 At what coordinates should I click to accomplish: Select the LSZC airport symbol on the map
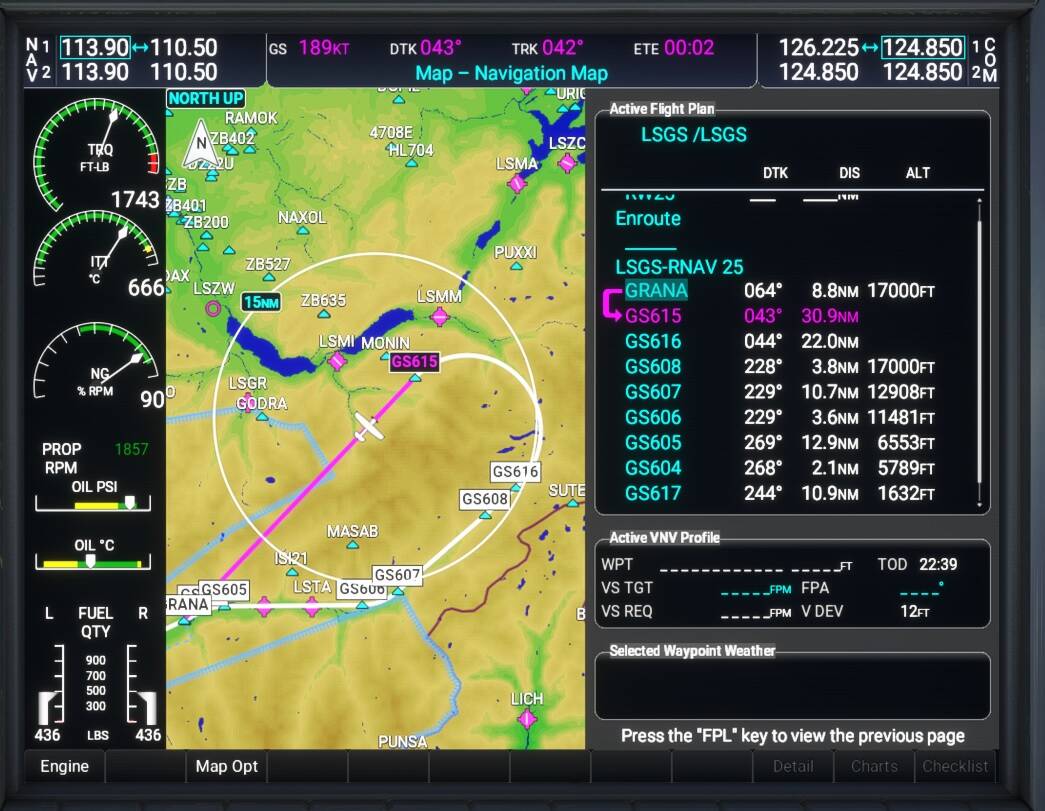(567, 162)
